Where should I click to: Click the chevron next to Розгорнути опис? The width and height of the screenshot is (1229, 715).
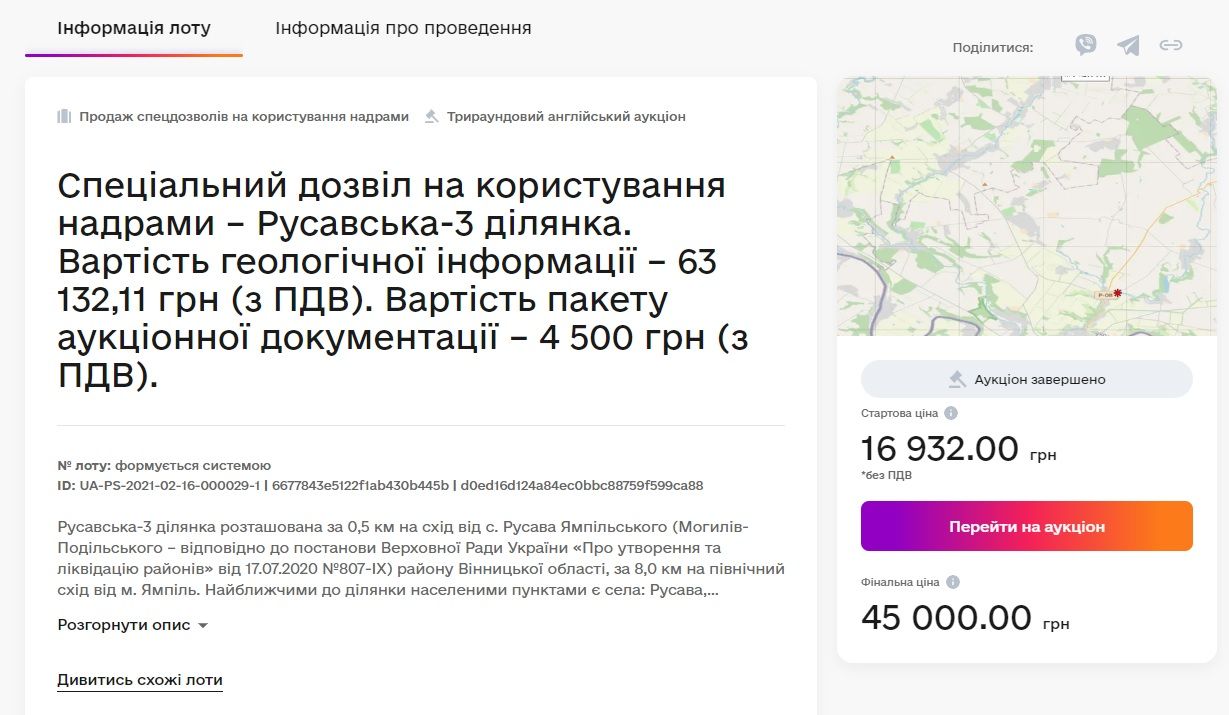[201, 624]
